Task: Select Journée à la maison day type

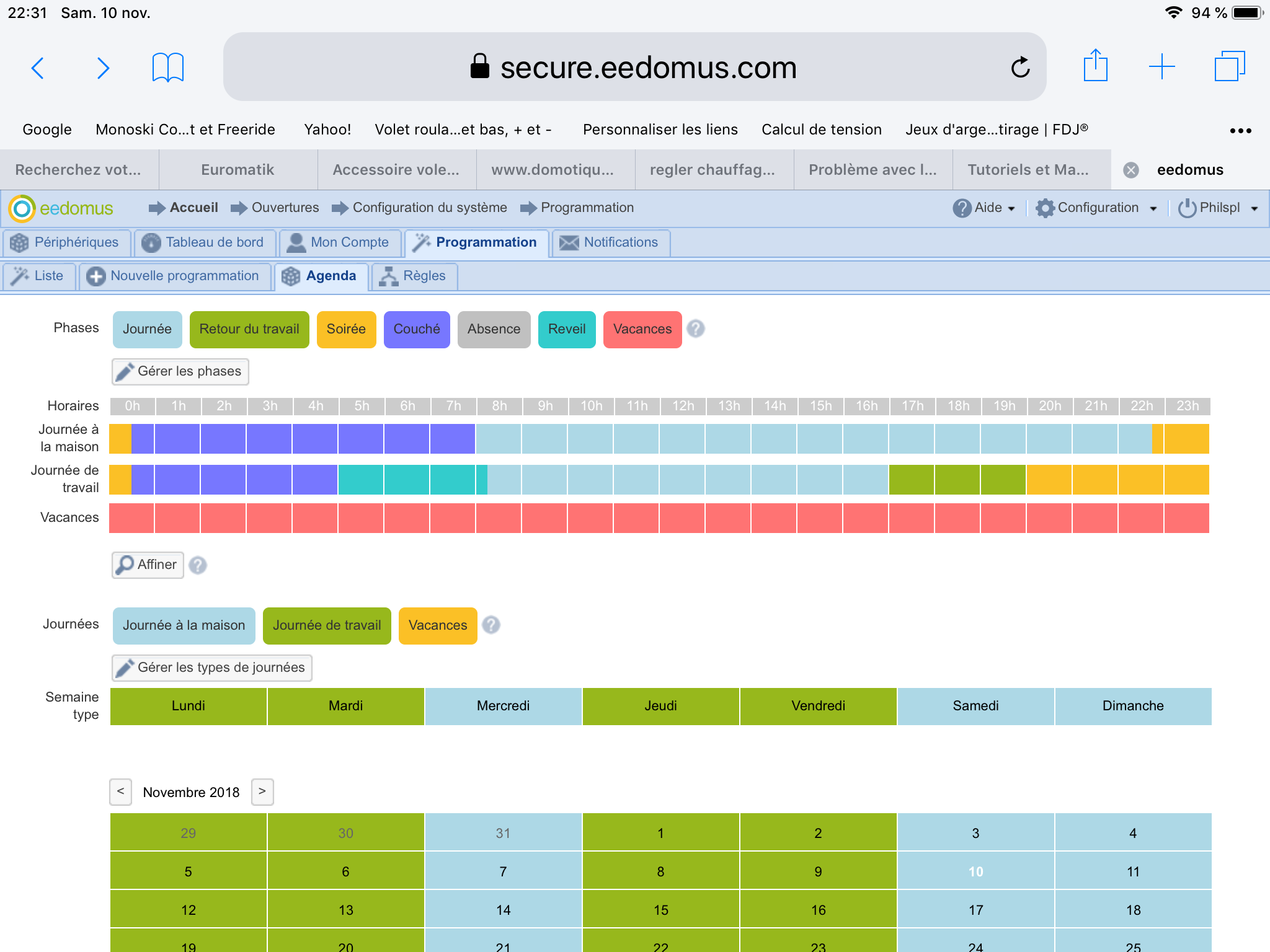Action: [184, 625]
